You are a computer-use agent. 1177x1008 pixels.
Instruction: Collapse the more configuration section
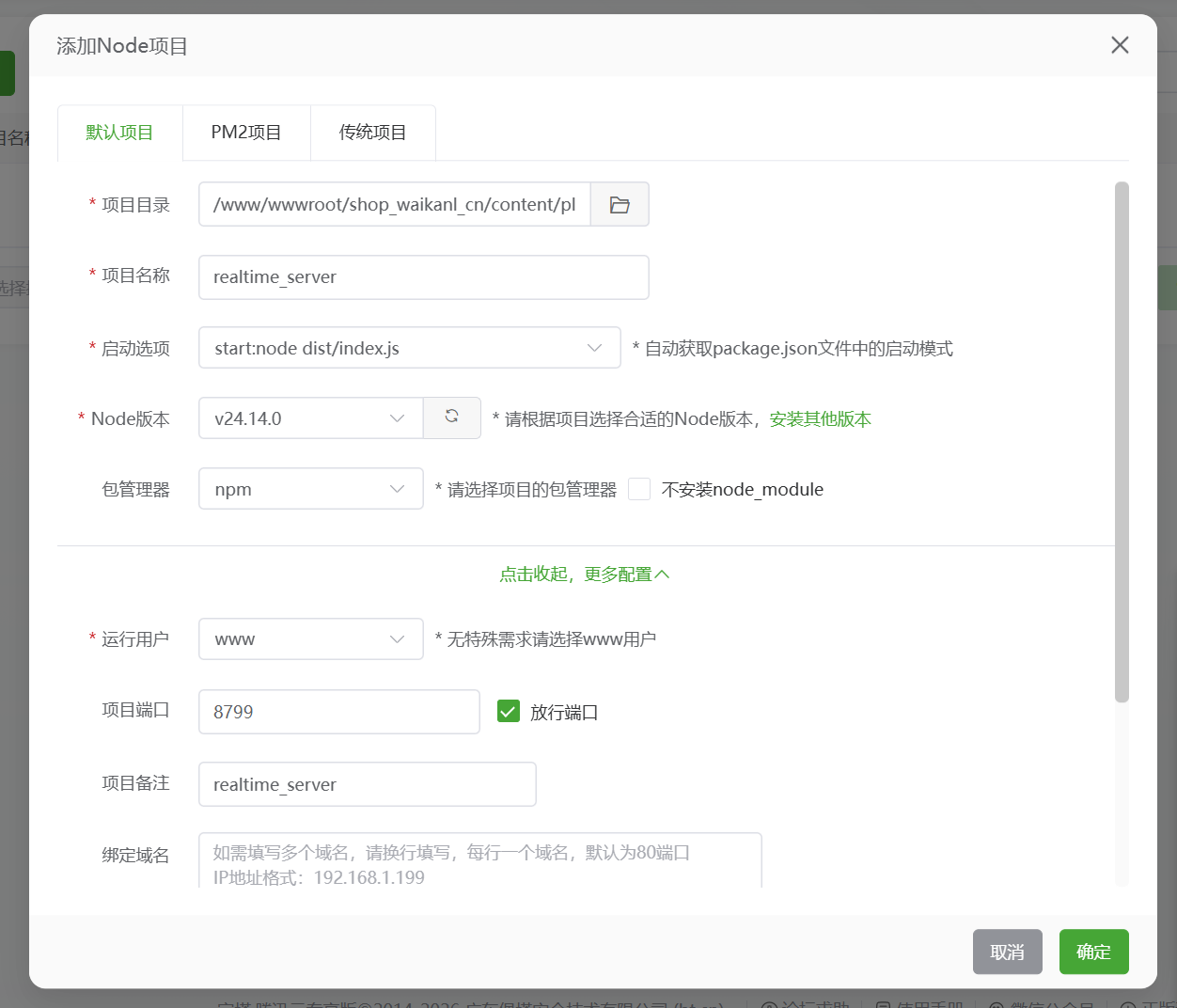584,575
